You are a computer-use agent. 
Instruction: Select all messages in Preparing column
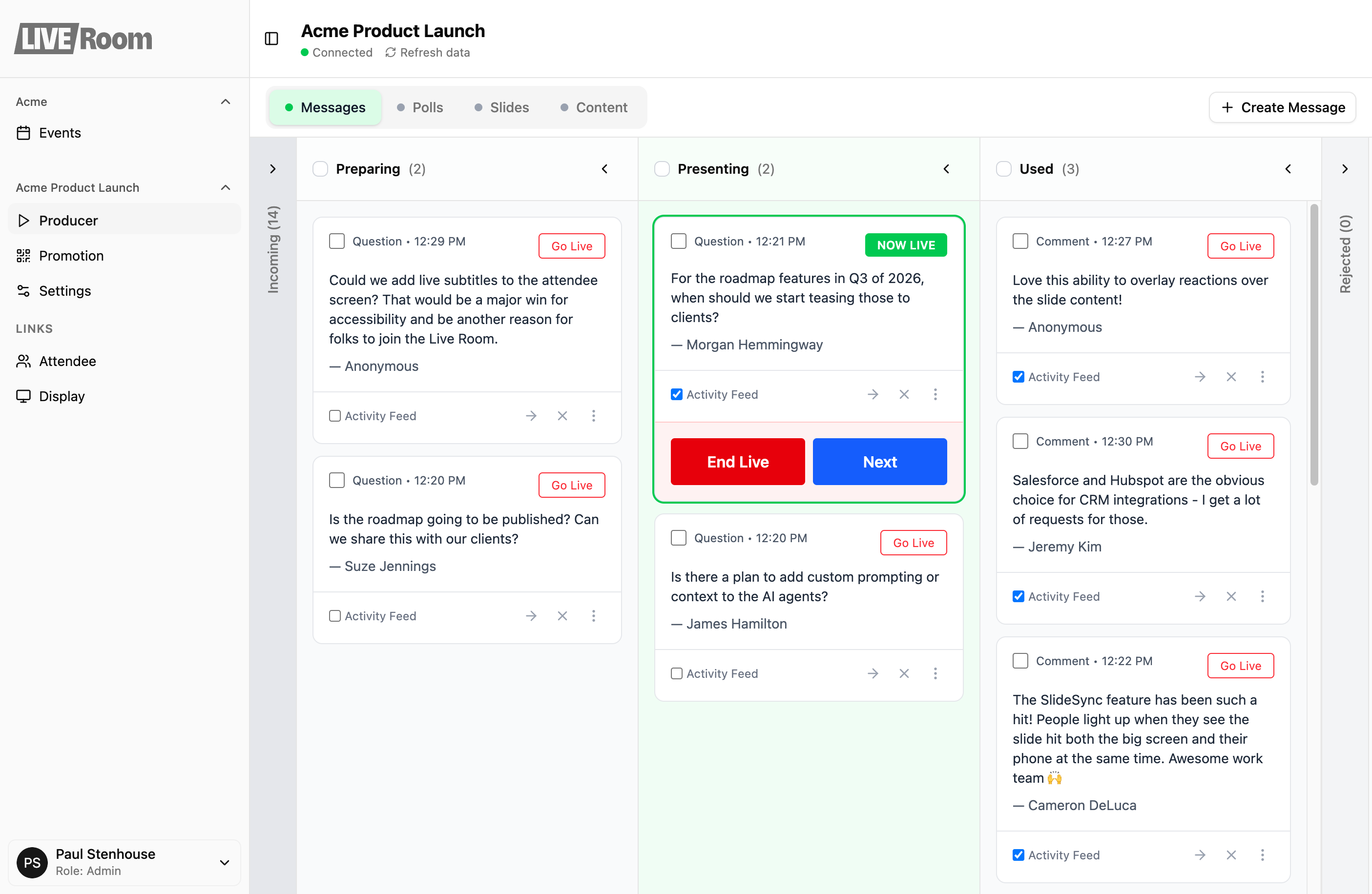click(x=320, y=169)
